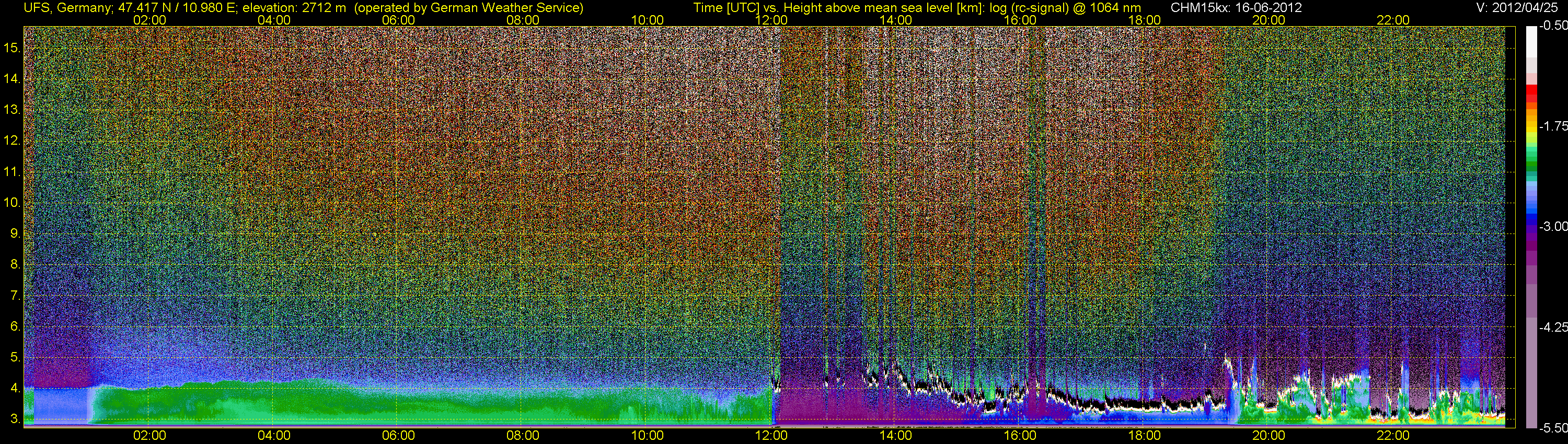Click the "13." km height axis label
The width and height of the screenshot is (1568, 444).
tap(12, 110)
